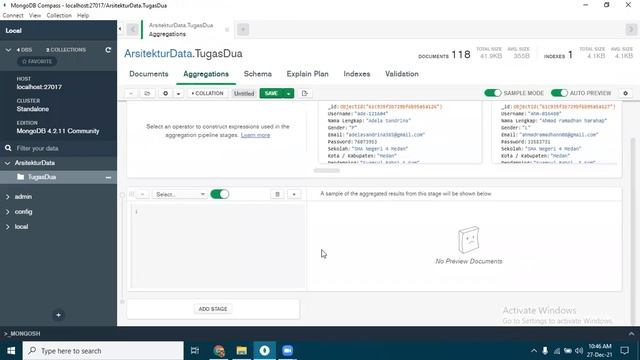Mark connection as Favorite
Screen dimensions: 640x360
37,61
